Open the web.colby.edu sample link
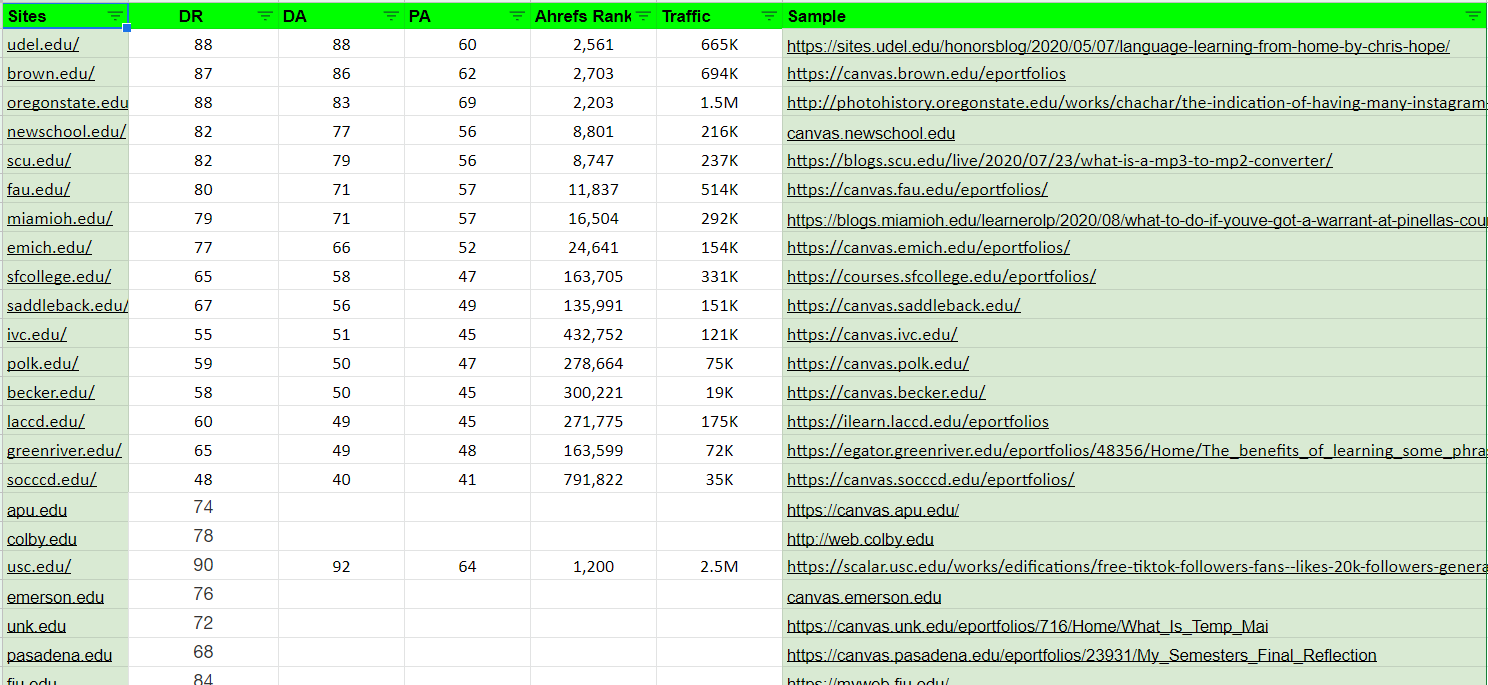The image size is (1488, 685). [860, 539]
